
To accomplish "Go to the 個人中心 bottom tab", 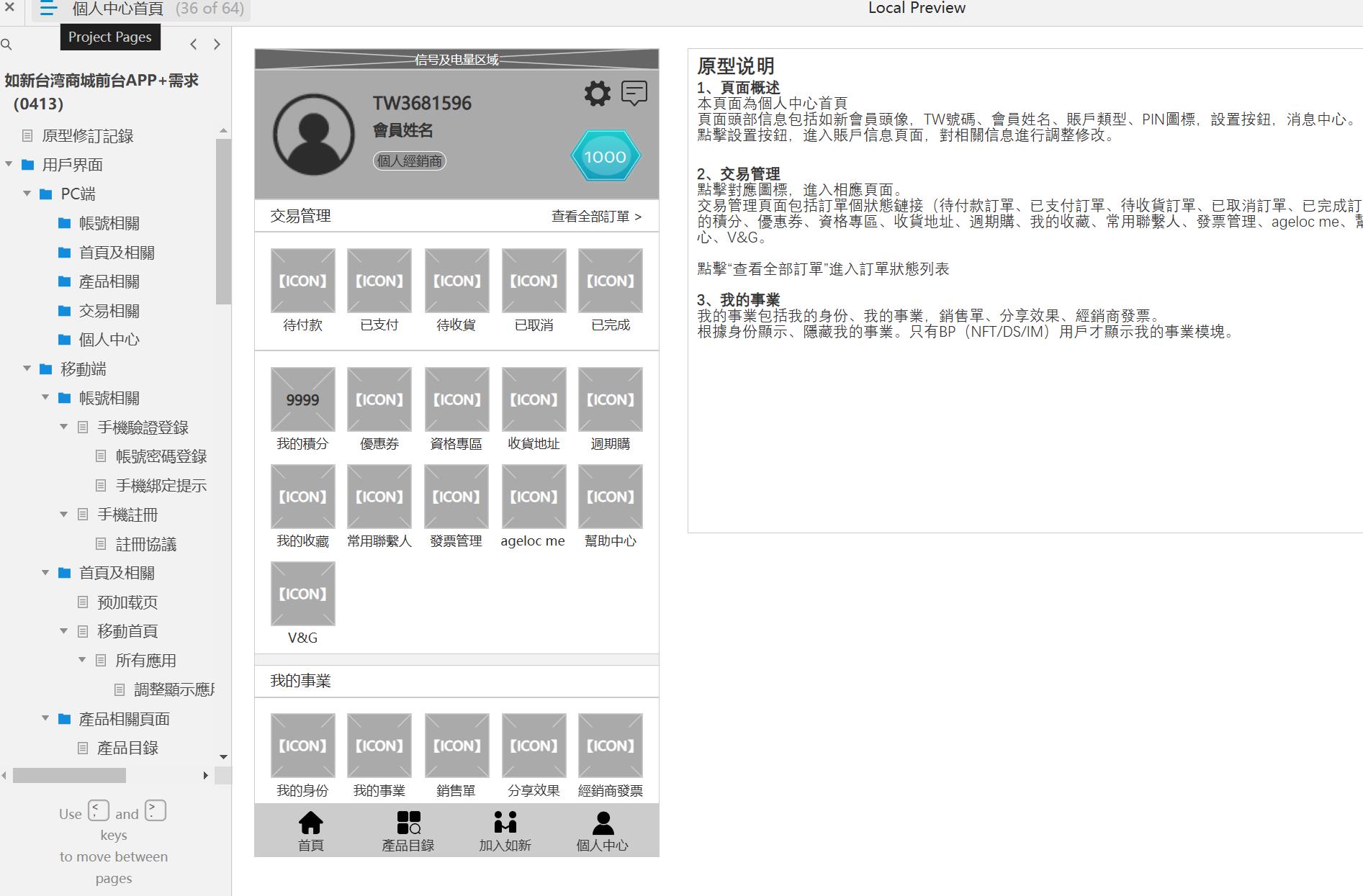I will [603, 831].
